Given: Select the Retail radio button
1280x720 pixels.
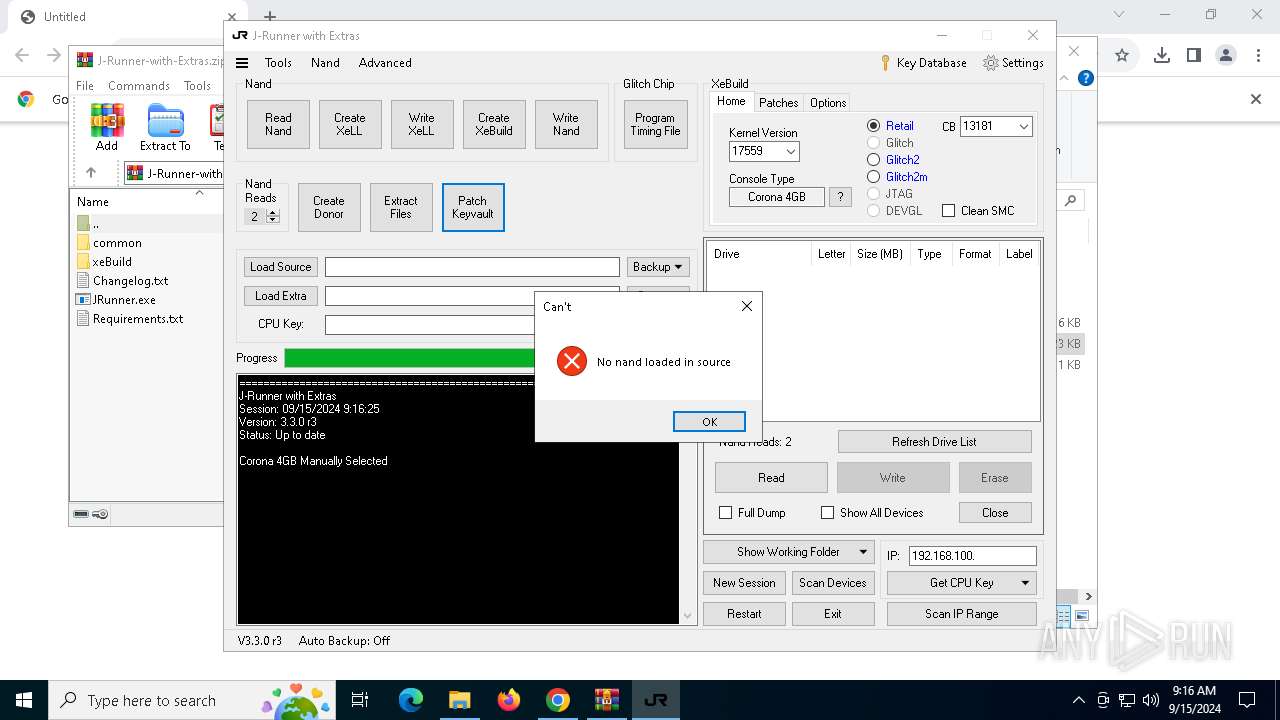Looking at the screenshot, I should [x=873, y=126].
